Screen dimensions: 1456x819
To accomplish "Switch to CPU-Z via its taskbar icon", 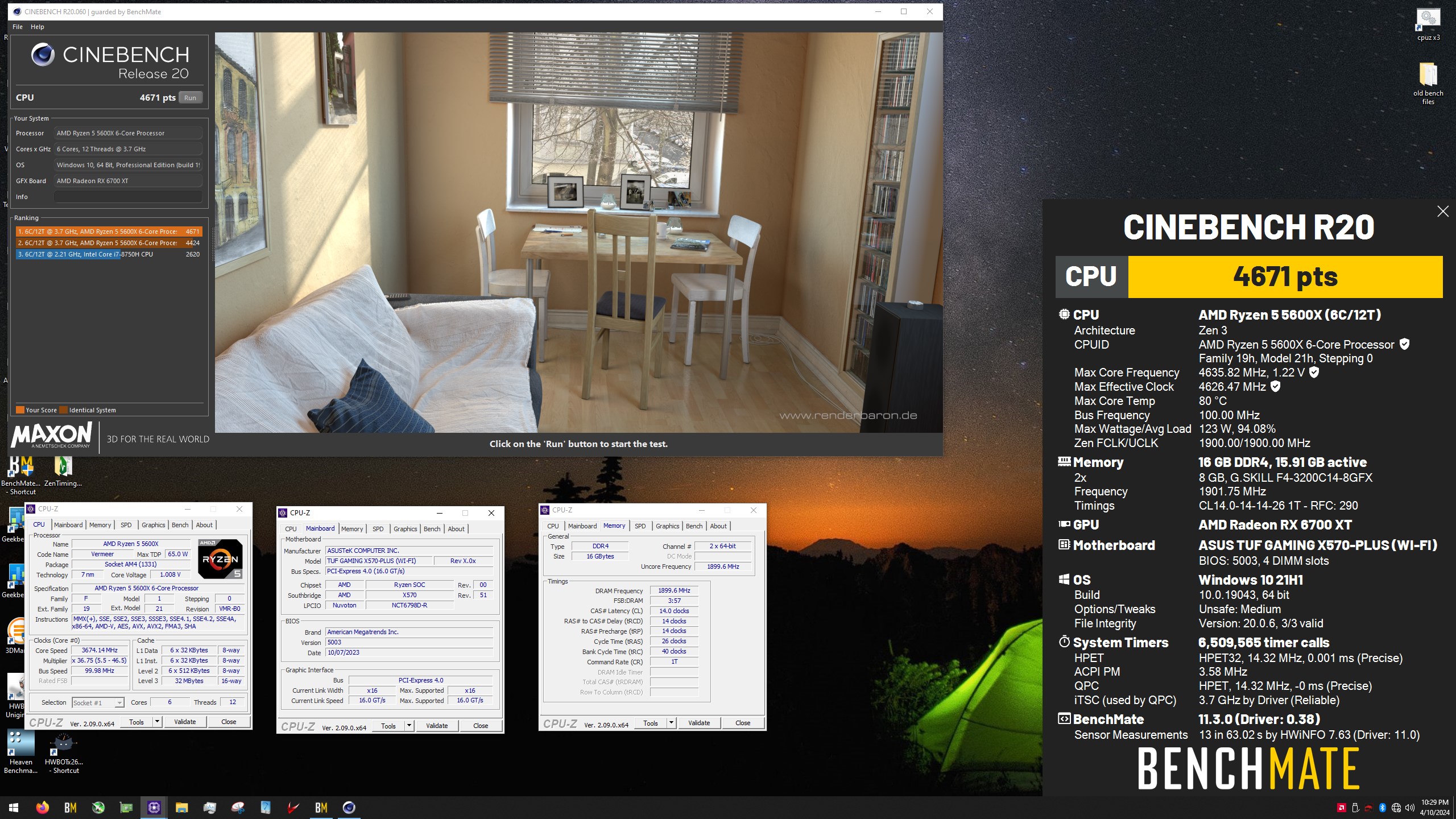I will pyautogui.click(x=154, y=807).
